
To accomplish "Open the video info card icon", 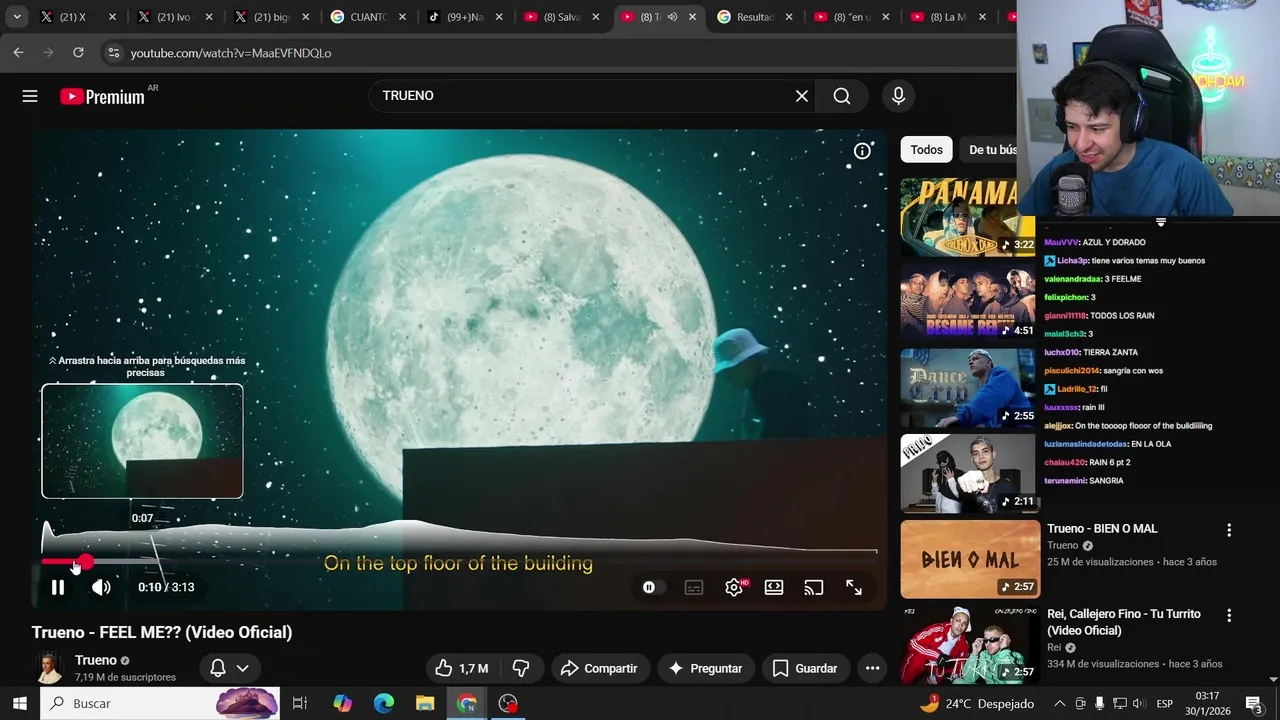I will (x=862, y=151).
